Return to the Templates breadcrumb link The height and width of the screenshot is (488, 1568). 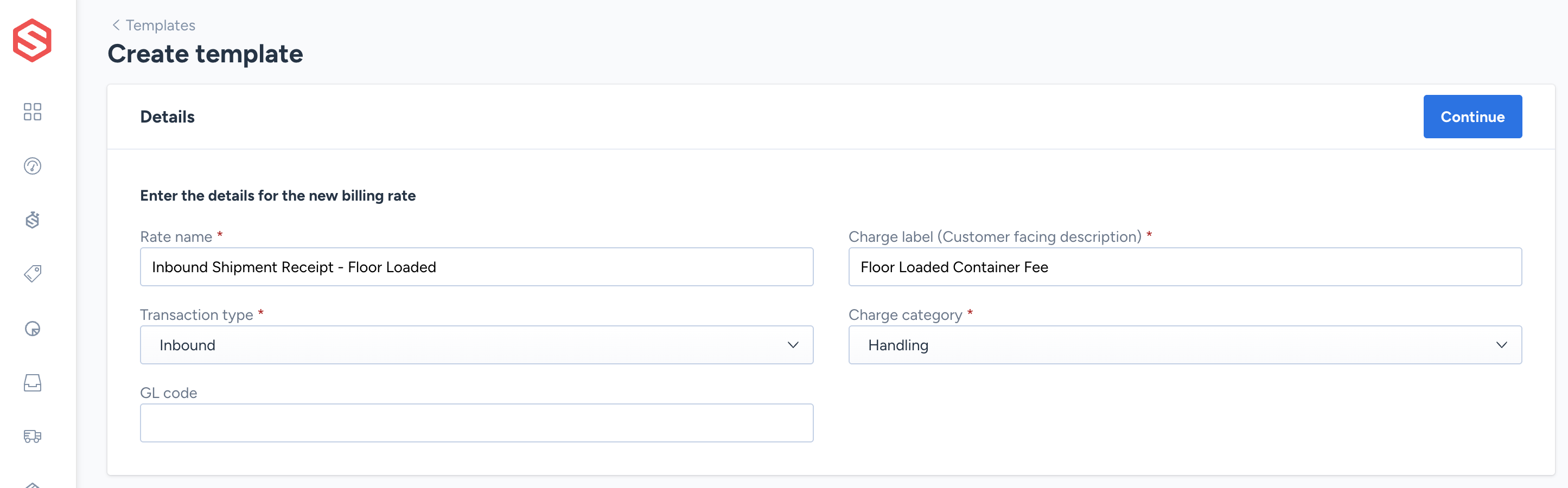pyautogui.click(x=160, y=25)
